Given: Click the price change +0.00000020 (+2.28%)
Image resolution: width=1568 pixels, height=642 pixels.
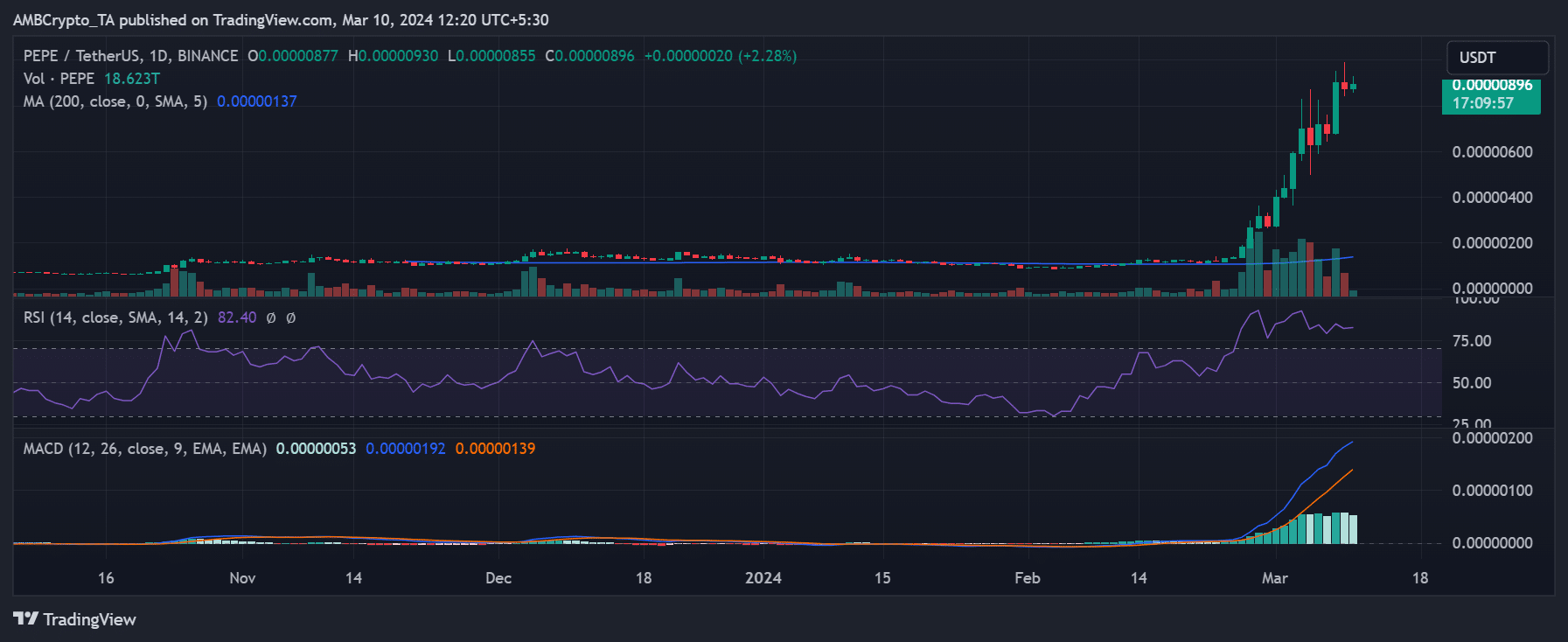Looking at the screenshot, I should point(721,56).
